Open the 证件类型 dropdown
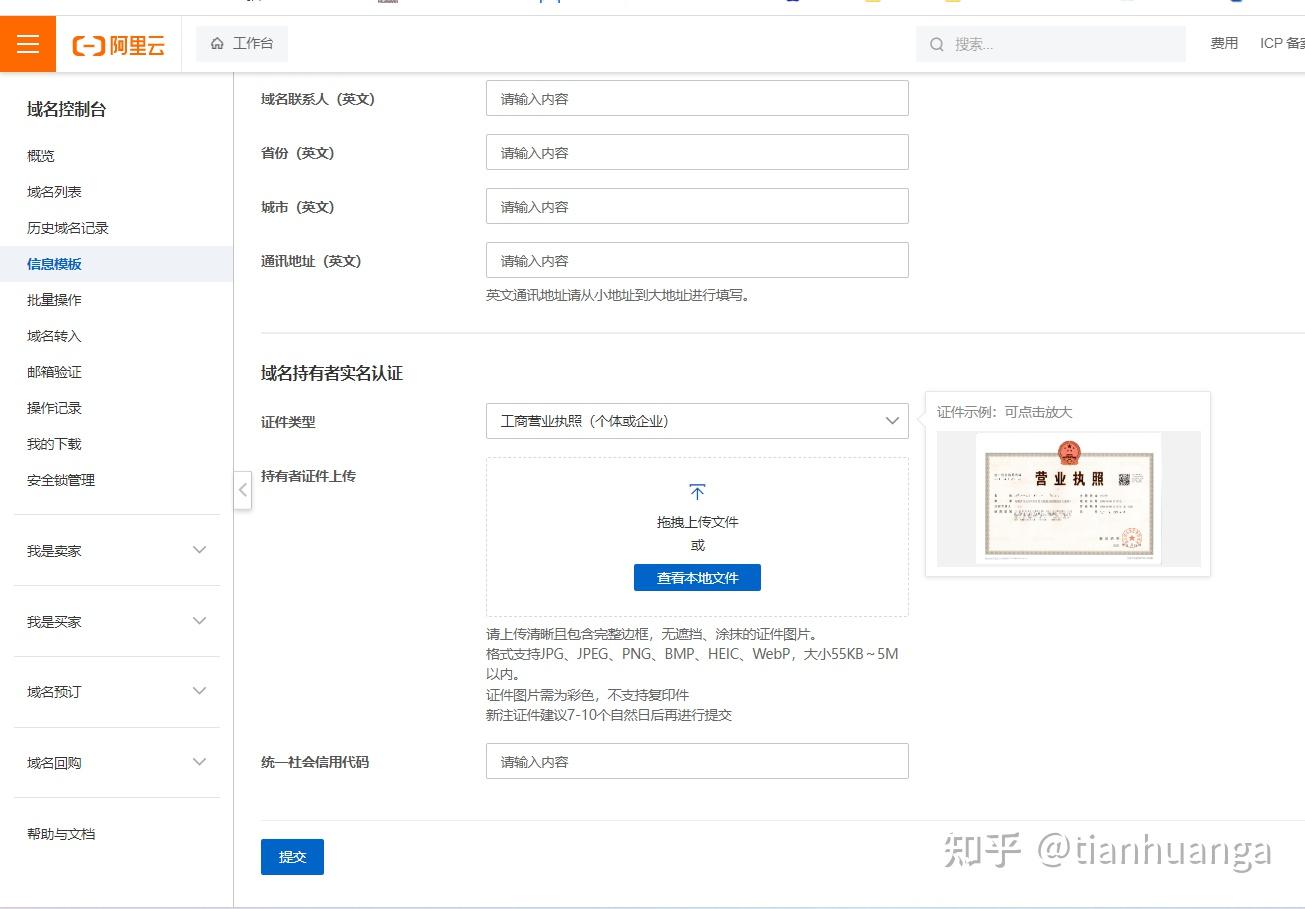The image size is (1305, 909). point(697,421)
